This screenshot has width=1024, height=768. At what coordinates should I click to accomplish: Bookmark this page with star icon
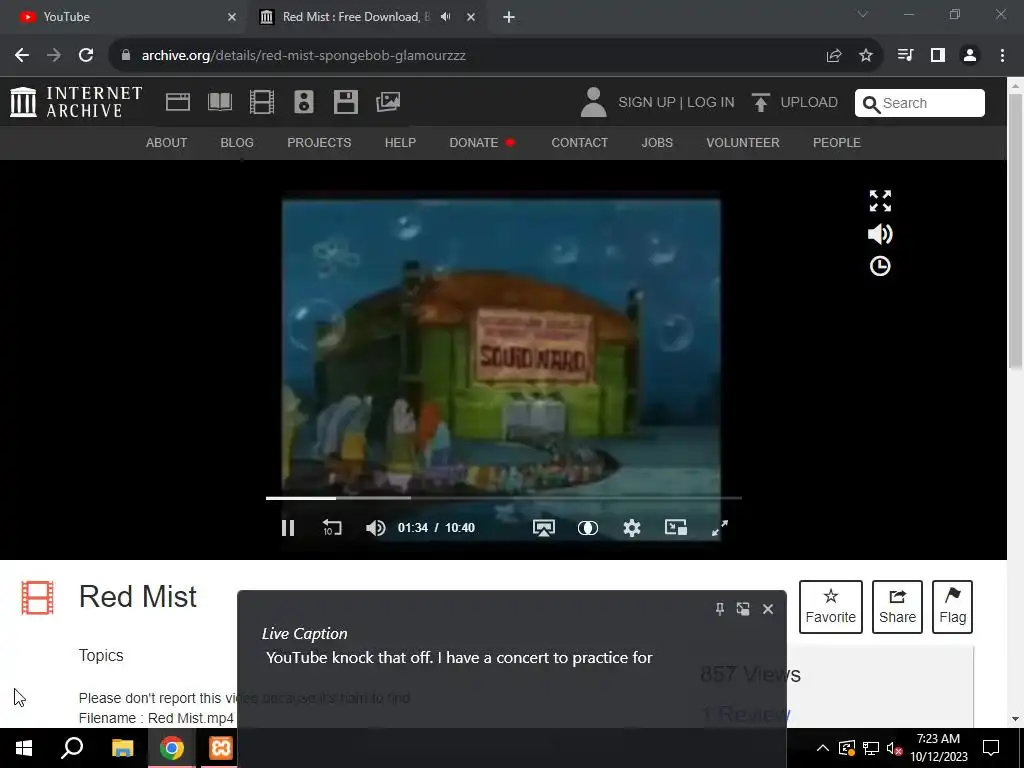(x=866, y=56)
